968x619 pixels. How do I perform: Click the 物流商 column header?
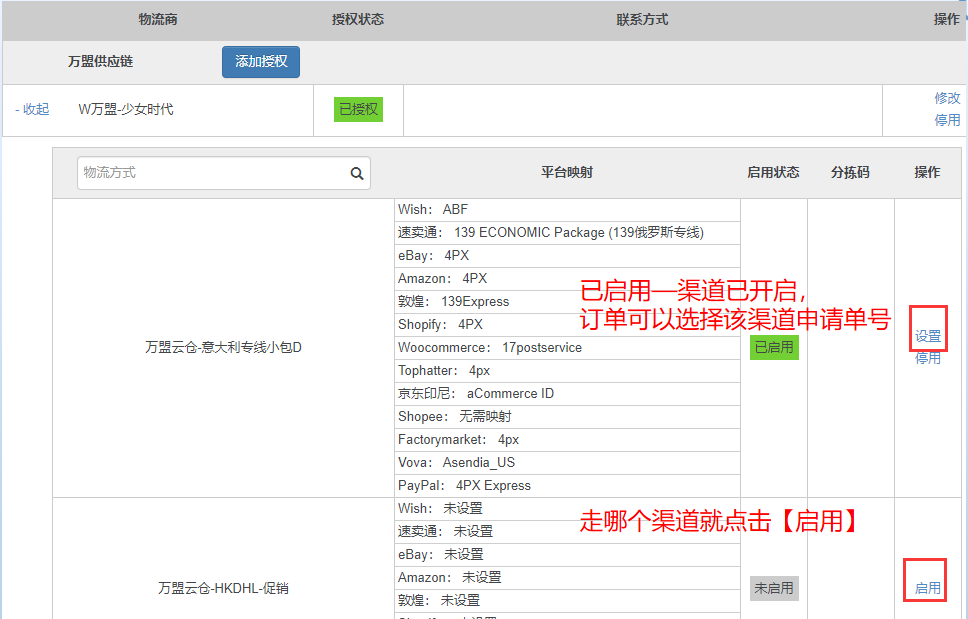(x=157, y=20)
